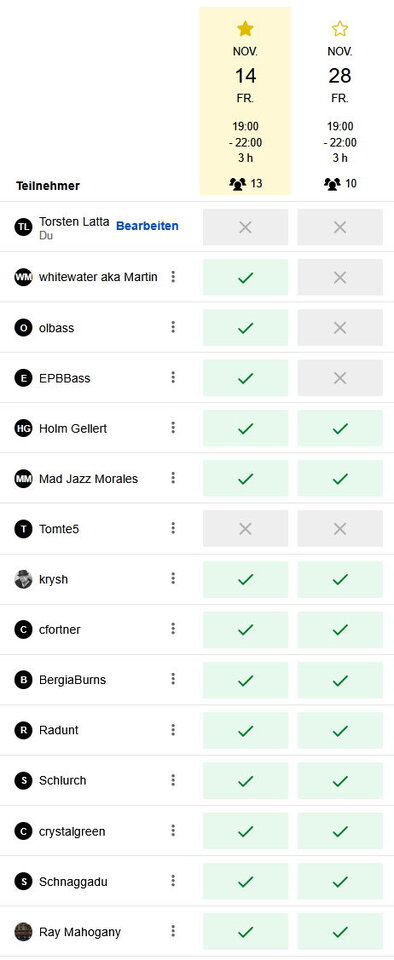Toggle Torsten Latta's Nov. 28 availability cell
394x960 pixels.
[x=340, y=227]
